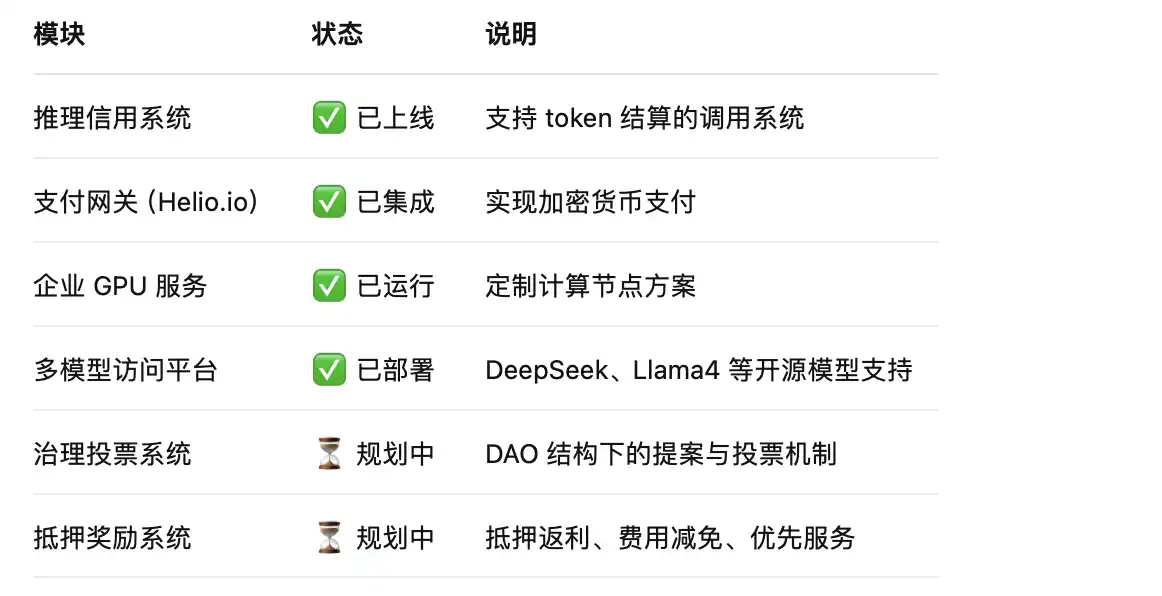Click the 说明 column header
The height and width of the screenshot is (596, 1162).
point(511,35)
